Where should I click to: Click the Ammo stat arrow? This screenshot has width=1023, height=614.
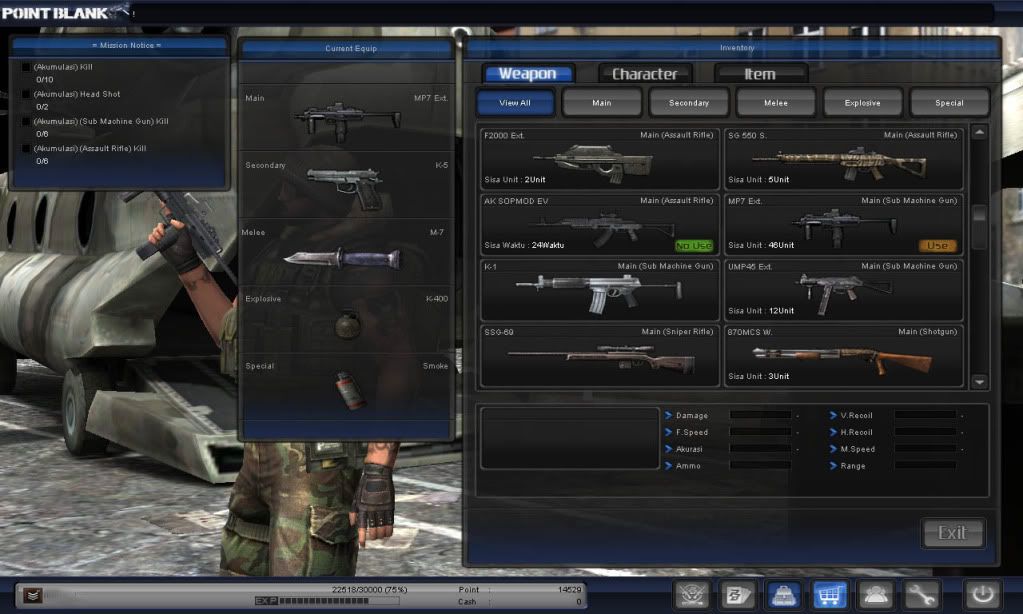[x=668, y=466]
